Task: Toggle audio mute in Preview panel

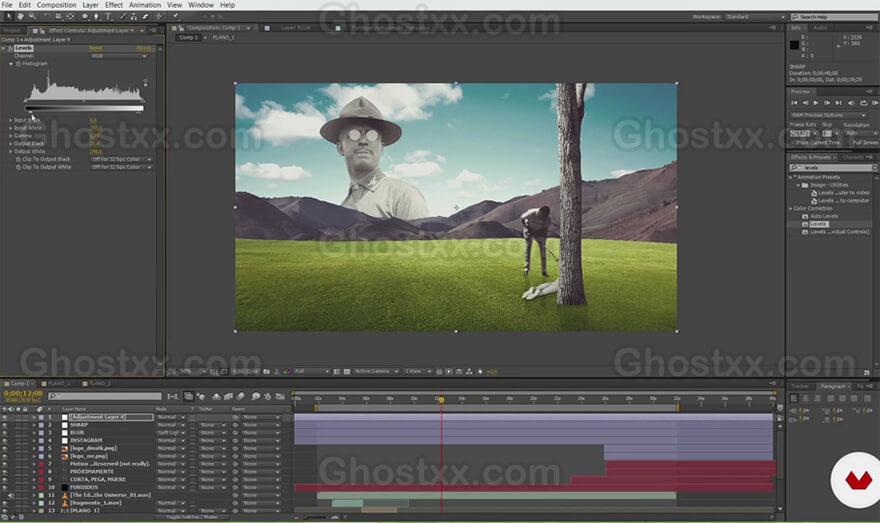Action: point(851,103)
